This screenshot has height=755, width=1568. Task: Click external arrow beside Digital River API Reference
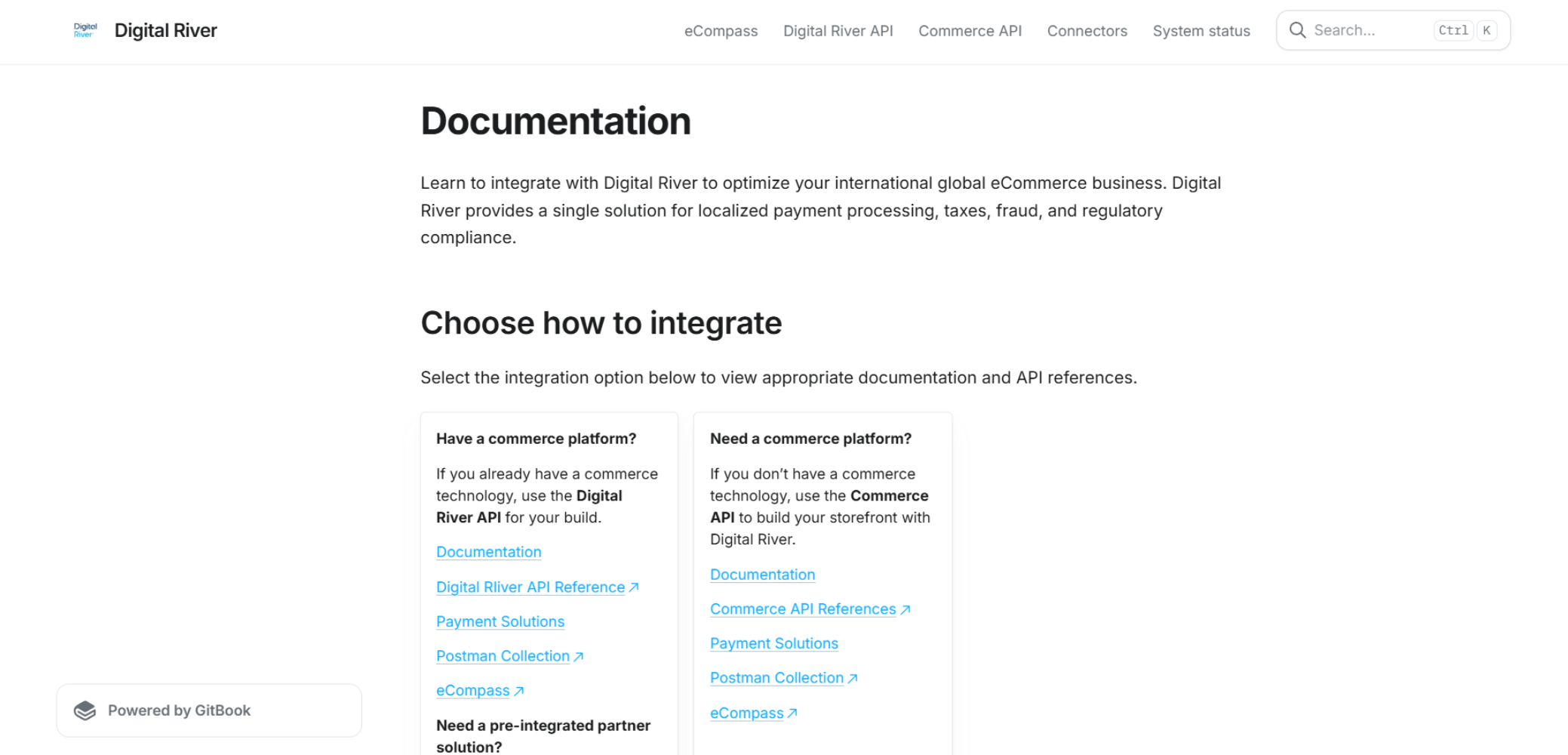pos(634,587)
